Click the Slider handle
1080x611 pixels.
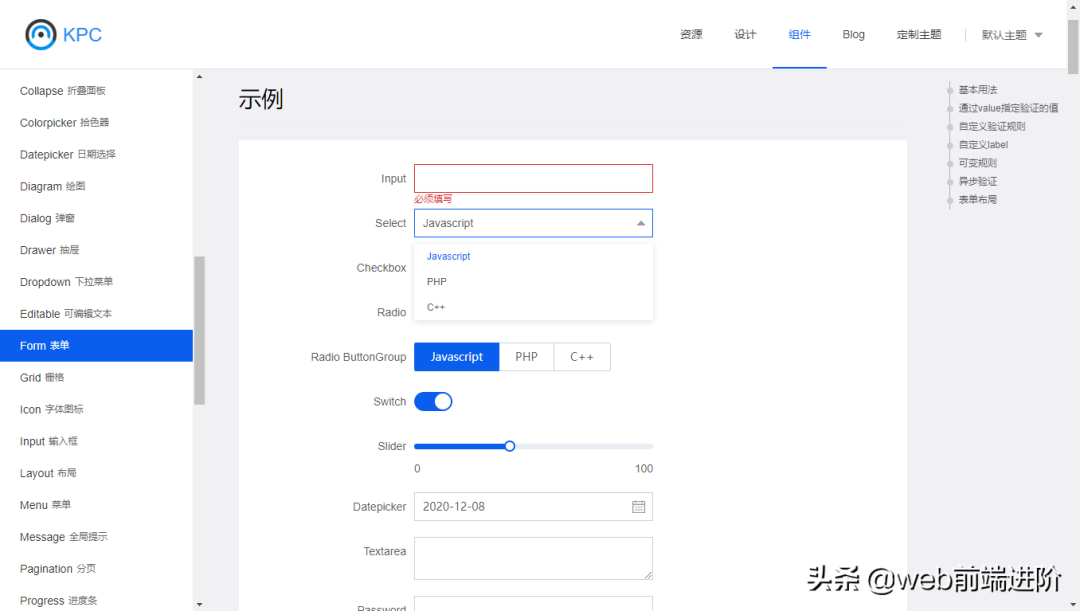509,446
